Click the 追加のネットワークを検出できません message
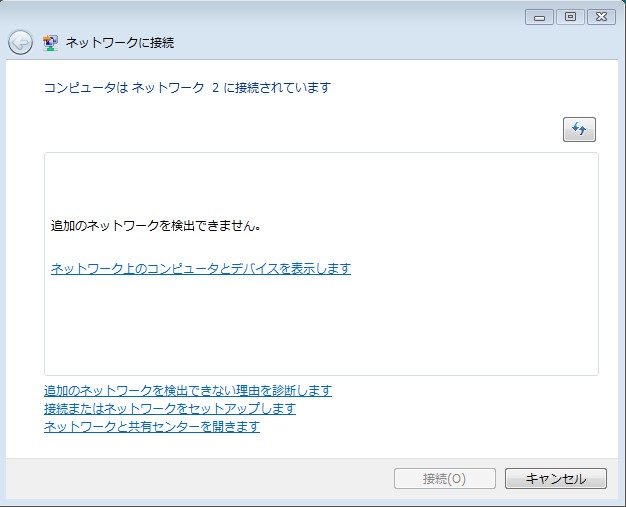Screen dimensions: 626x507 pyautogui.click(x=156, y=226)
